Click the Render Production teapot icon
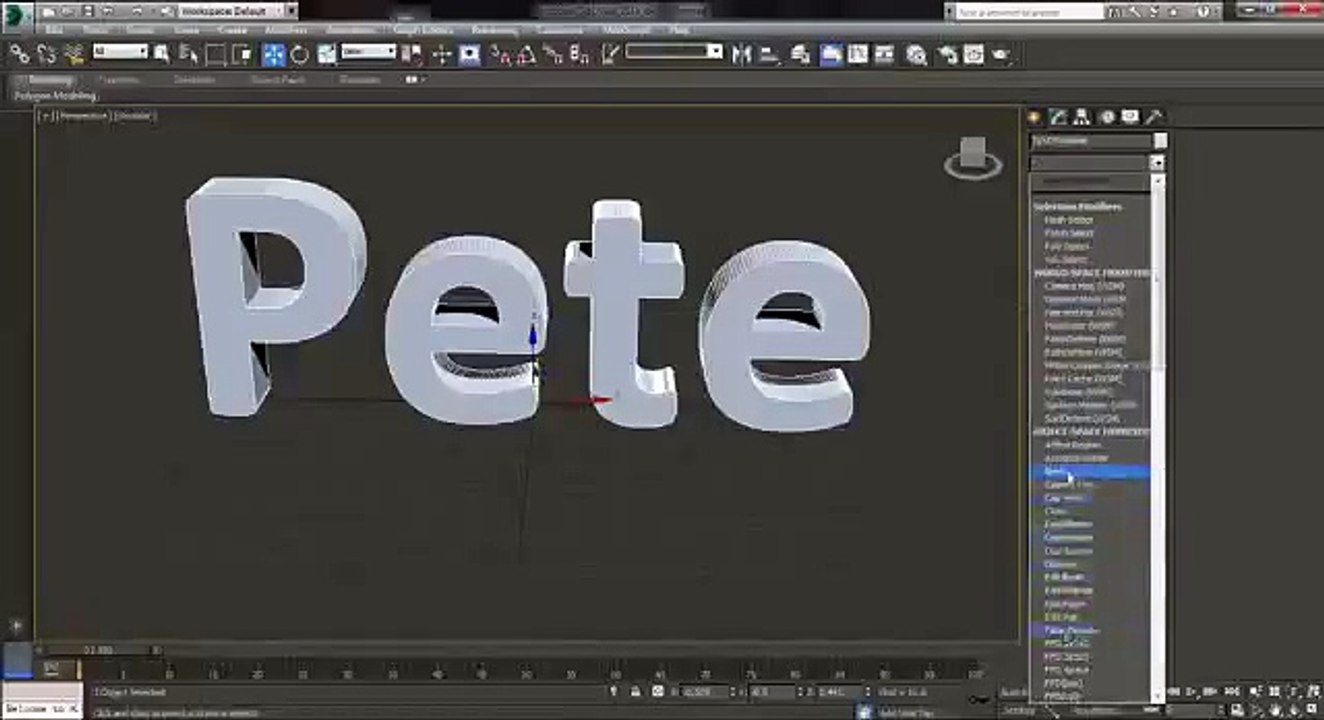 coord(1001,54)
